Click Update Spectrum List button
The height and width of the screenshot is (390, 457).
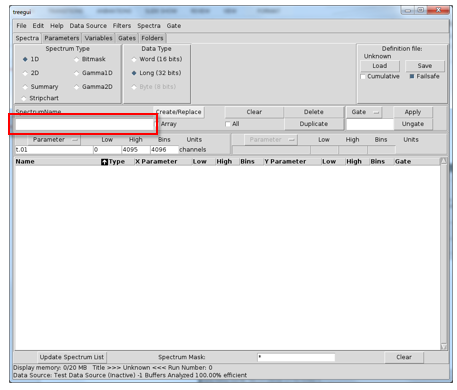72,357
